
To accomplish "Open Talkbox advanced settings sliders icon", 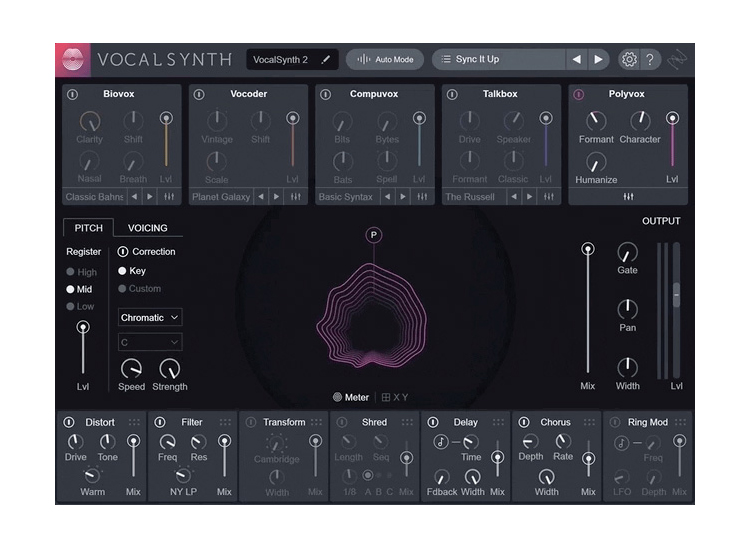I will coord(549,197).
